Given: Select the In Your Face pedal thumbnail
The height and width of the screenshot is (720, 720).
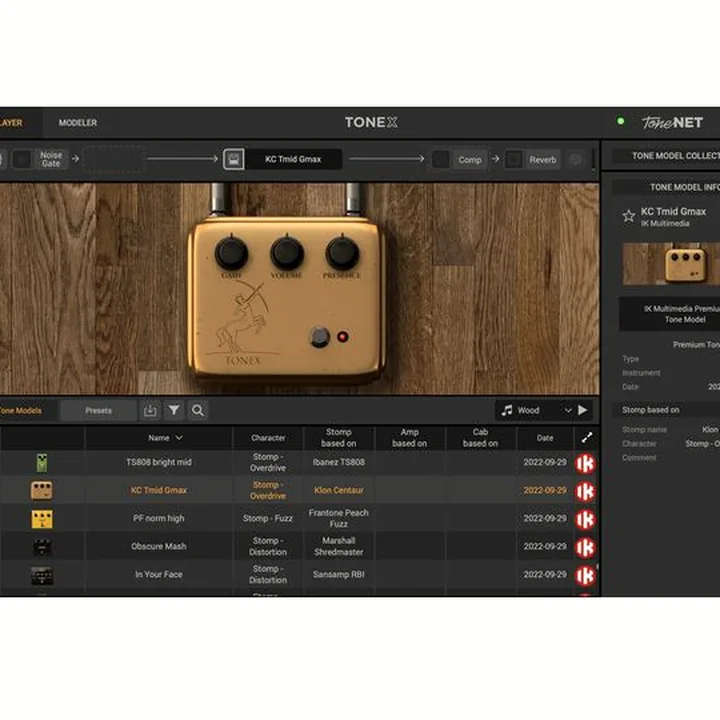Looking at the screenshot, I should [x=42, y=575].
